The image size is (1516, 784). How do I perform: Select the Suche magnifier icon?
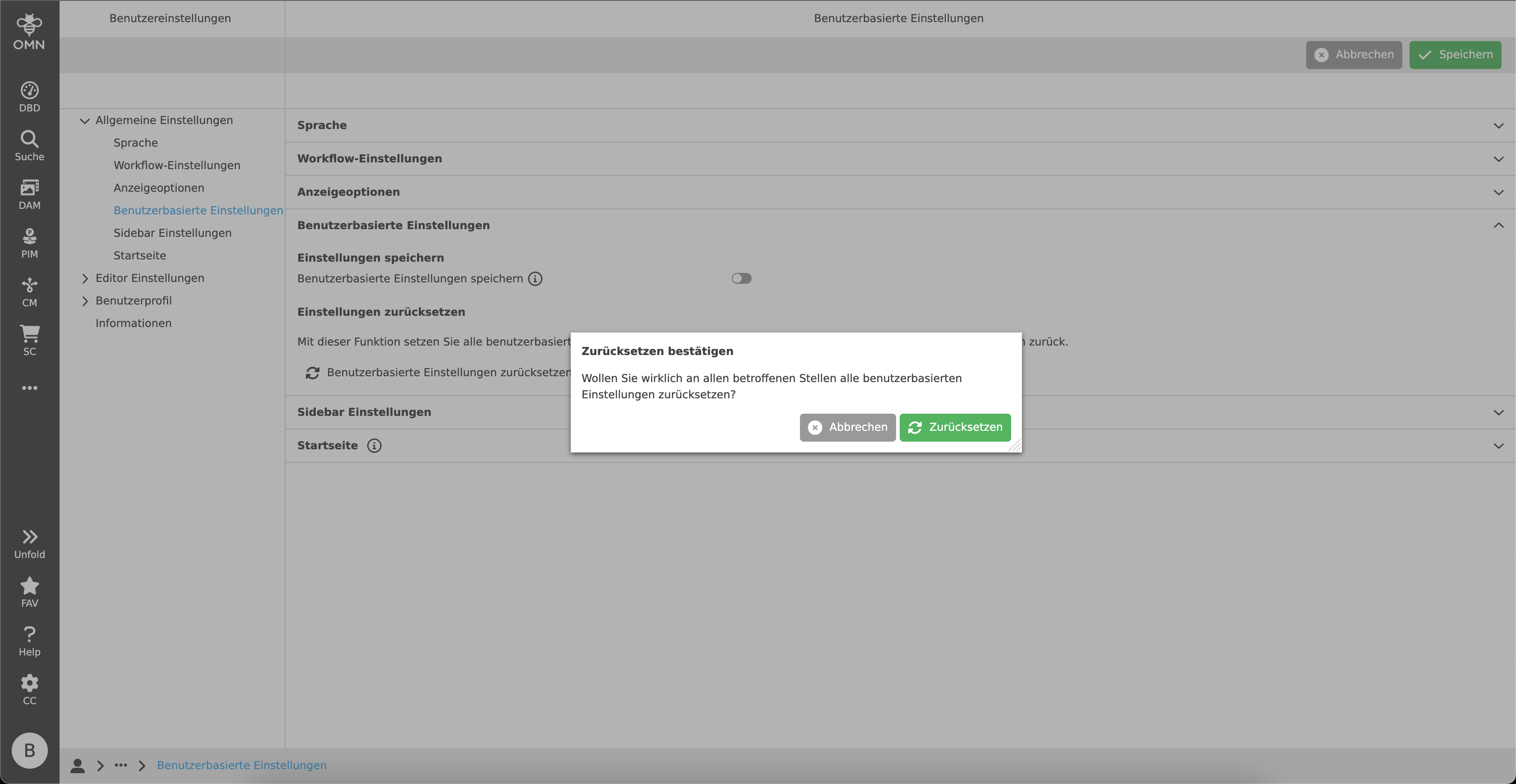click(29, 139)
